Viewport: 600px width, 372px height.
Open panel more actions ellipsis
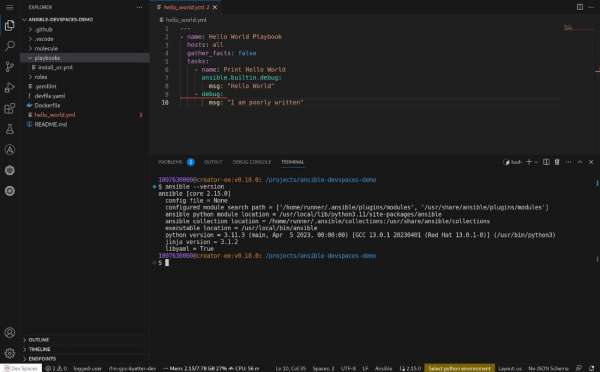coord(568,162)
